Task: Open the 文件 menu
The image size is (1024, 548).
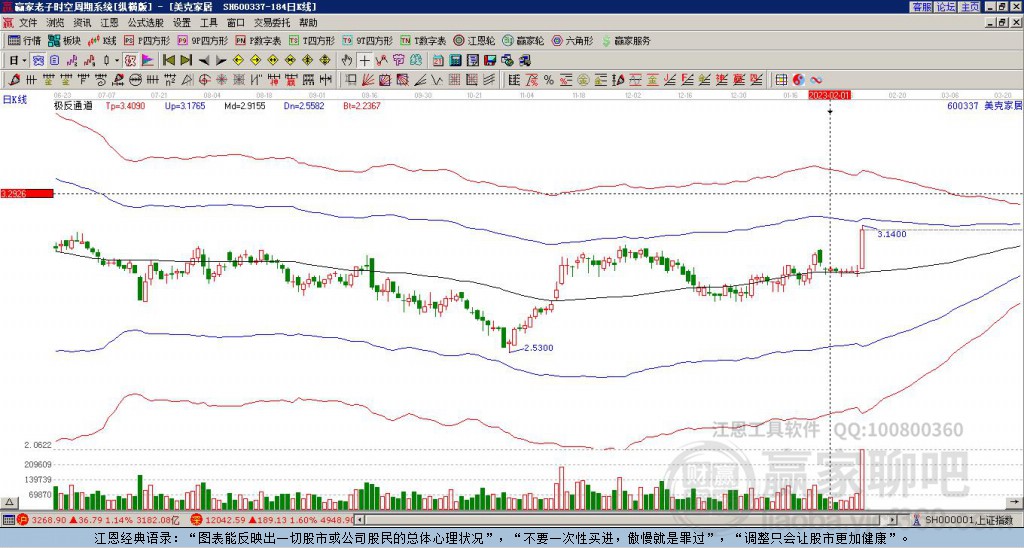Action: [x=28, y=23]
